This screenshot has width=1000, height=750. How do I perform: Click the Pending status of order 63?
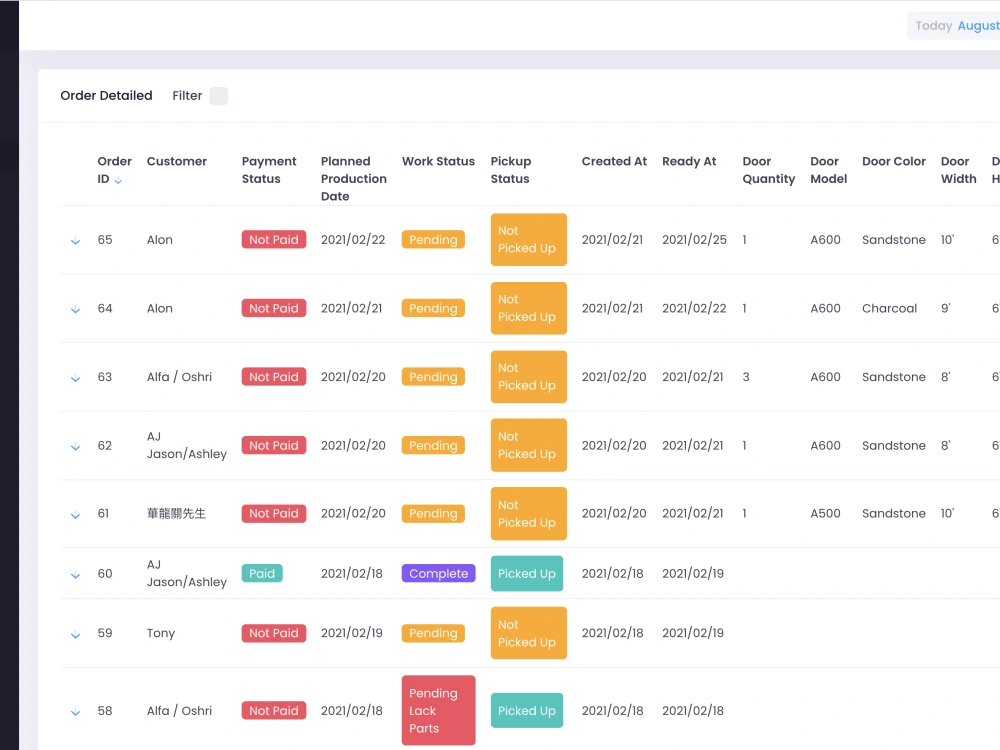tap(433, 377)
